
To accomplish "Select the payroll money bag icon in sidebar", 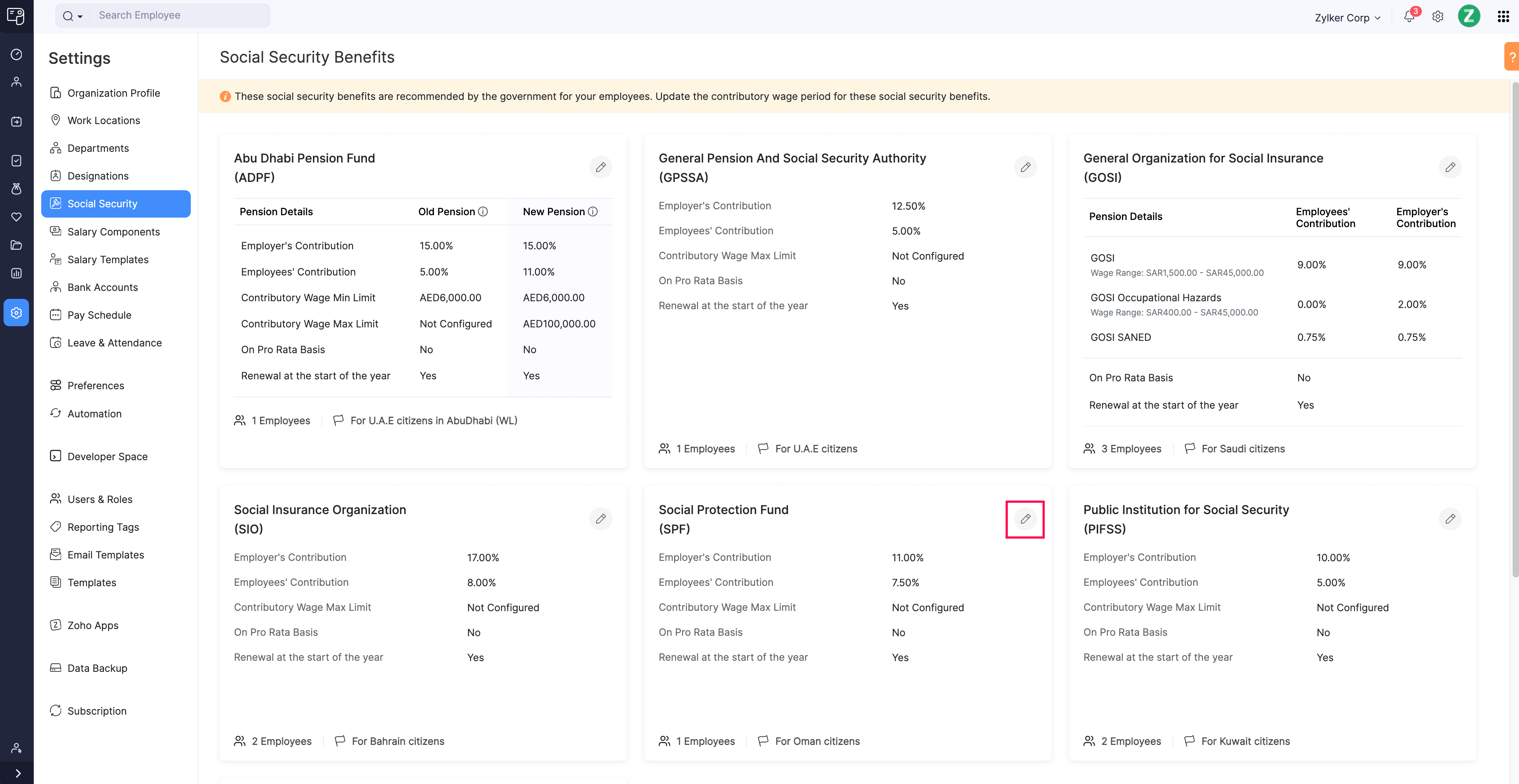I will (17, 189).
